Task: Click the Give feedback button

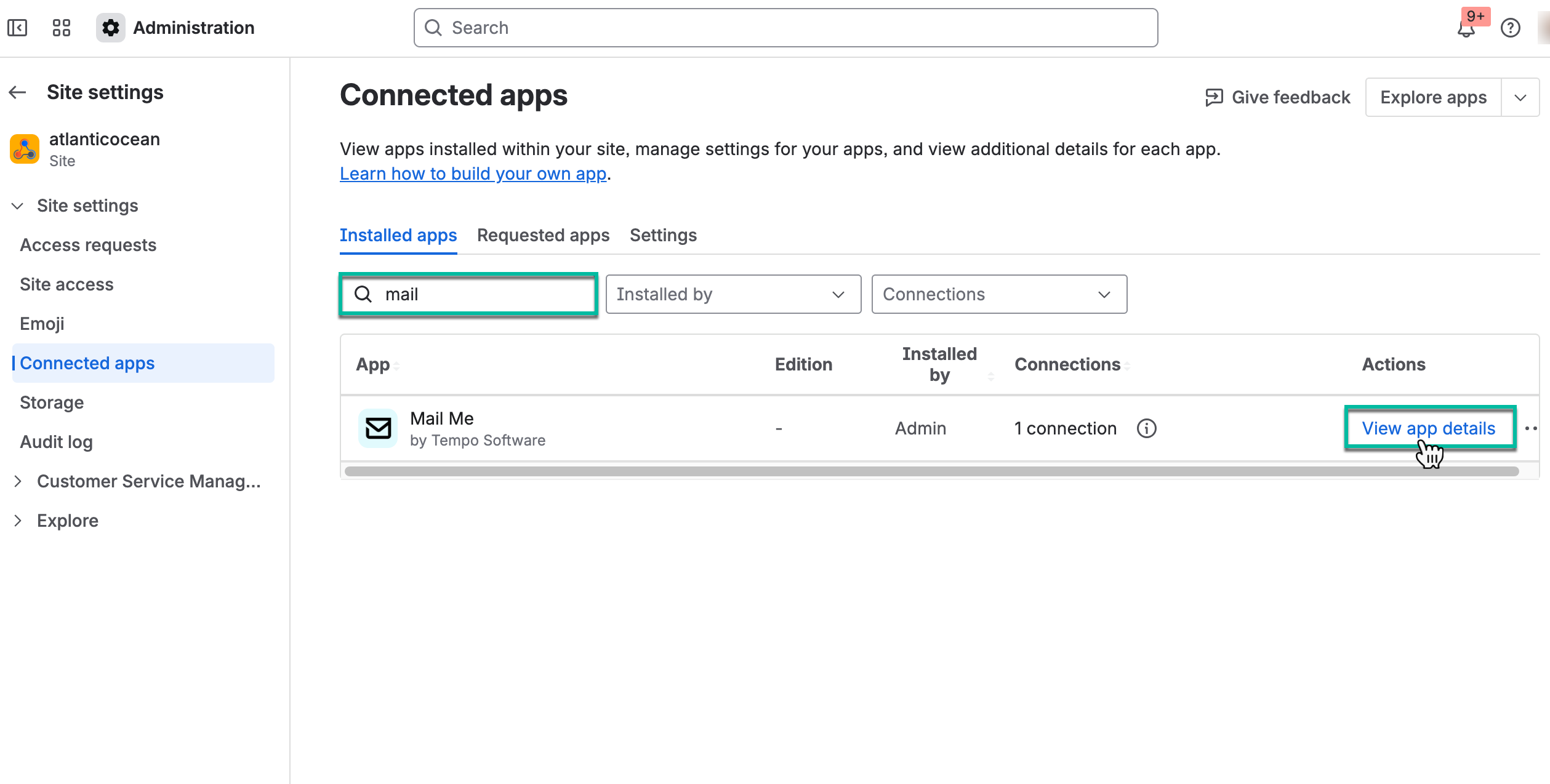Action: tap(1278, 97)
